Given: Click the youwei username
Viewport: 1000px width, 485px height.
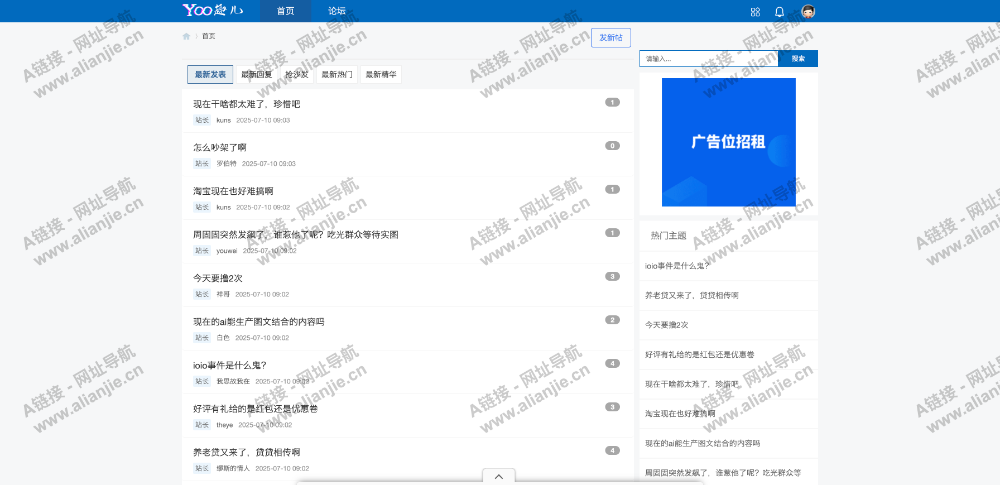Looking at the screenshot, I should pos(226,251).
